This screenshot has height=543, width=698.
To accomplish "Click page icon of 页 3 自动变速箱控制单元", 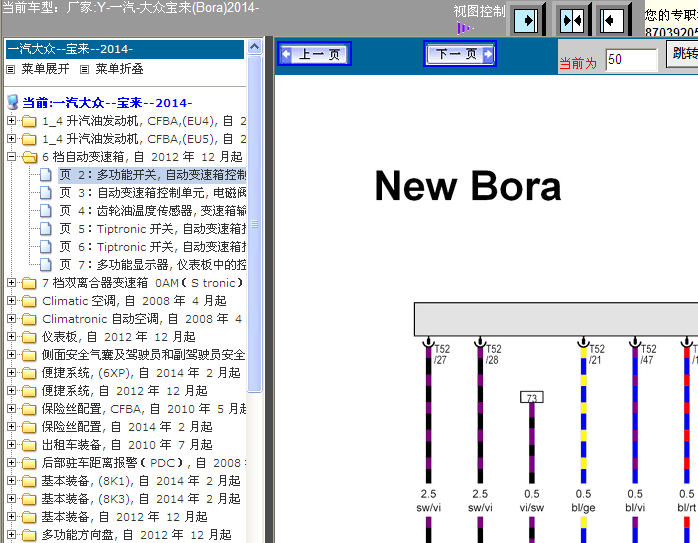I will 45,193.
